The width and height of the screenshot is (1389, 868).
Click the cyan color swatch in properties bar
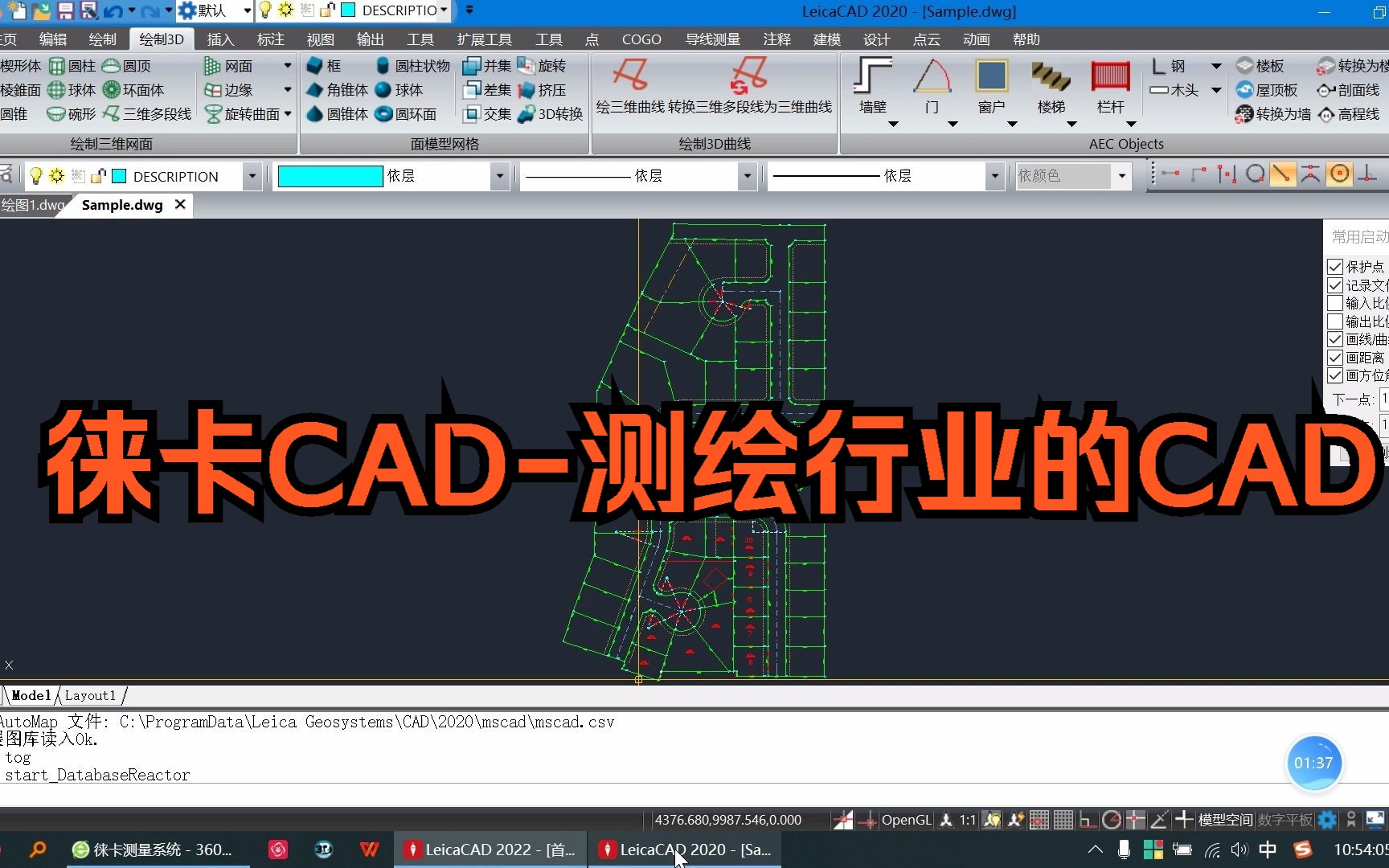[330, 176]
